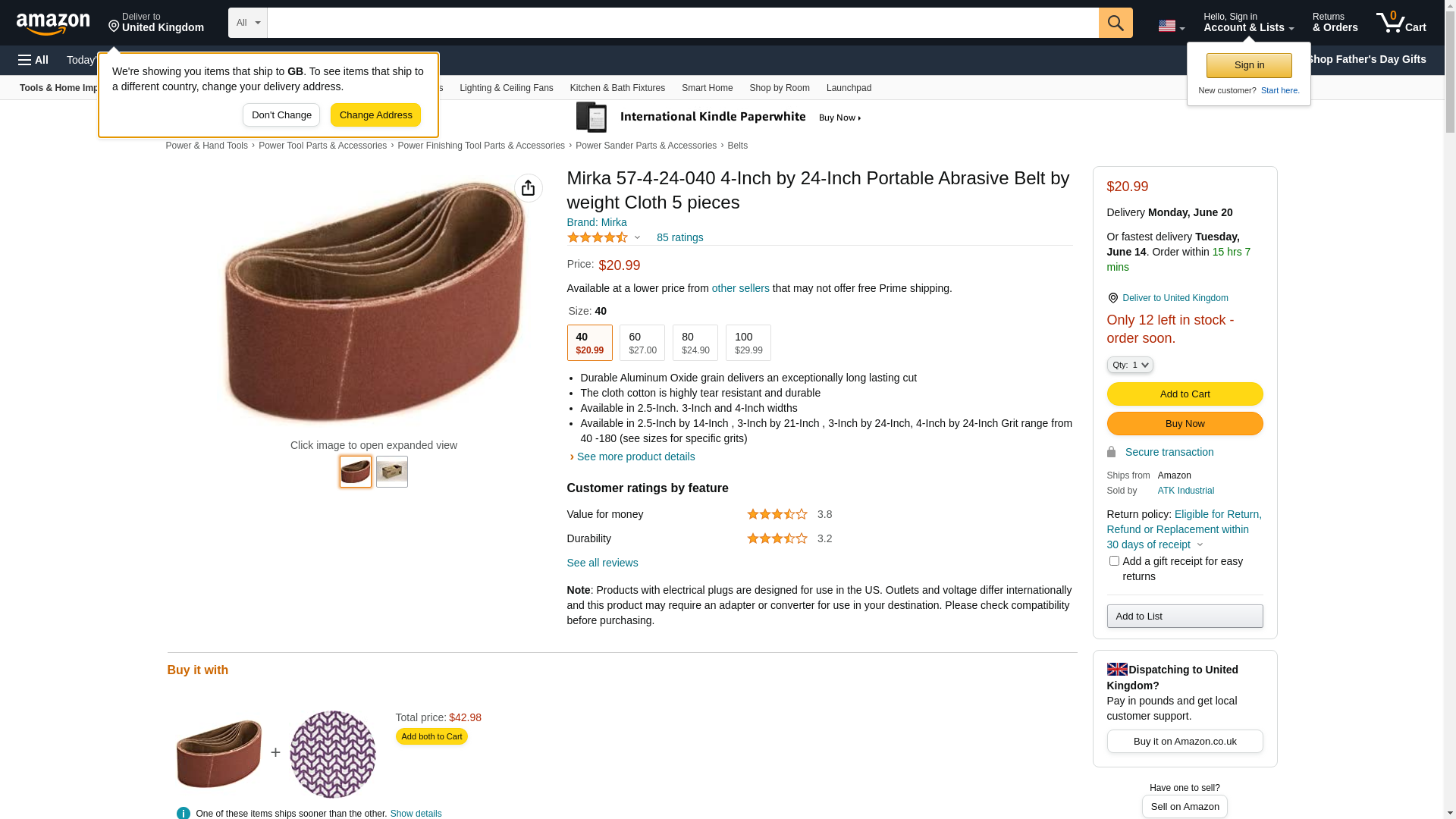
Task: Click the search text field
Action: pos(682,23)
